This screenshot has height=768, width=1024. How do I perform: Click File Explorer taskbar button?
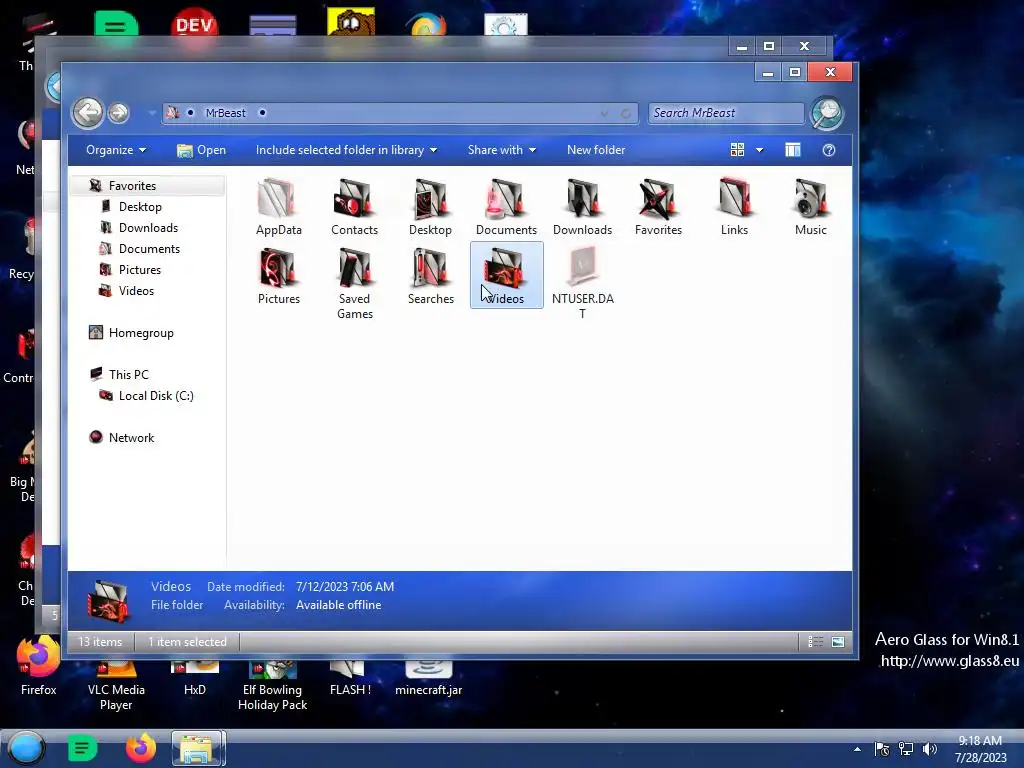pos(198,748)
